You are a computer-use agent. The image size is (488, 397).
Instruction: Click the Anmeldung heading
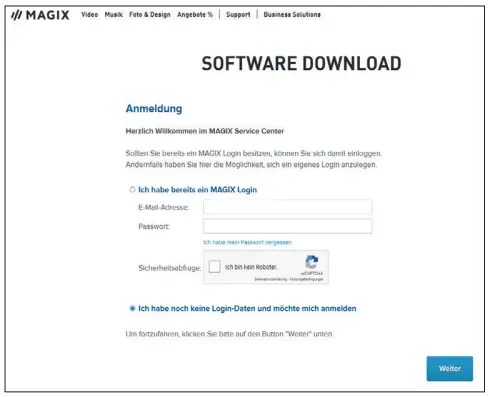pos(154,109)
